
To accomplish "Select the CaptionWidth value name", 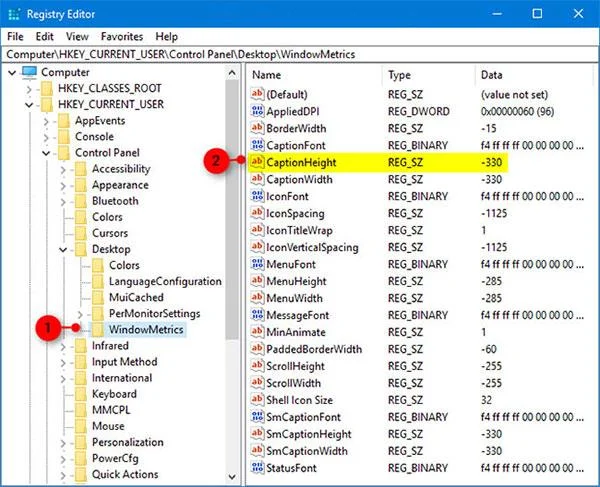I will (299, 179).
